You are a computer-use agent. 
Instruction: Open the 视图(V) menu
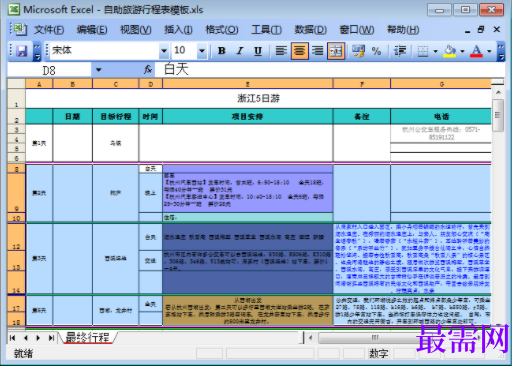pos(135,30)
